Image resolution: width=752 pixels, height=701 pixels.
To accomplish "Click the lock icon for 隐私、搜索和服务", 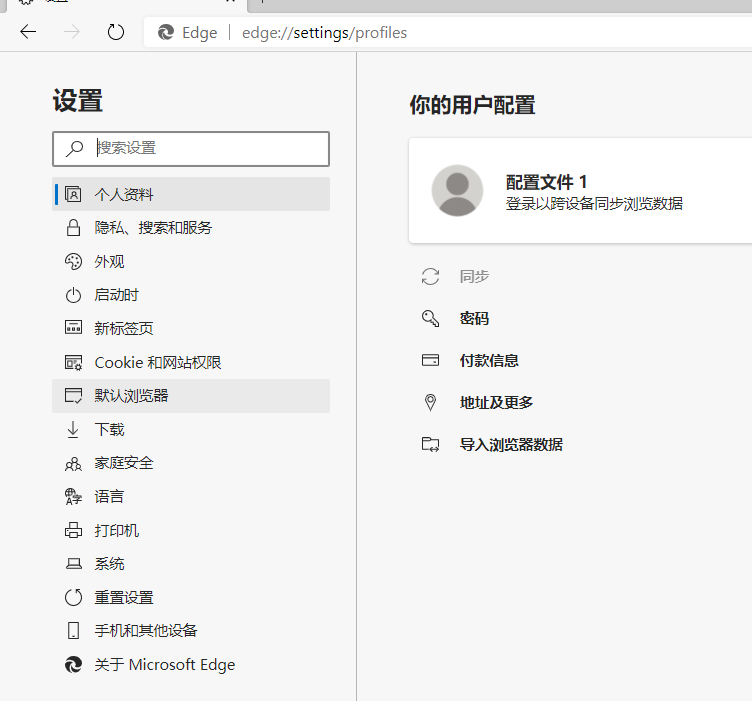I will point(73,228).
